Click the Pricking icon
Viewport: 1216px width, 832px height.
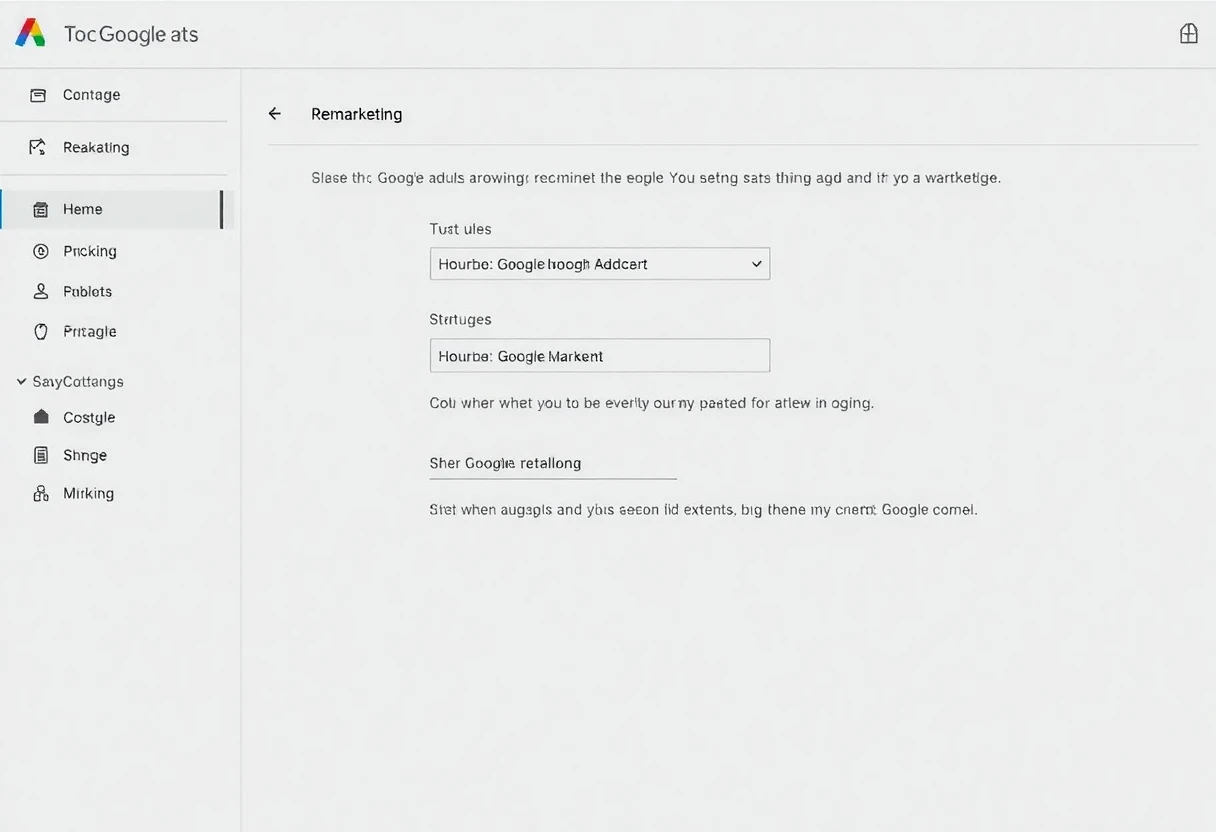[41, 251]
